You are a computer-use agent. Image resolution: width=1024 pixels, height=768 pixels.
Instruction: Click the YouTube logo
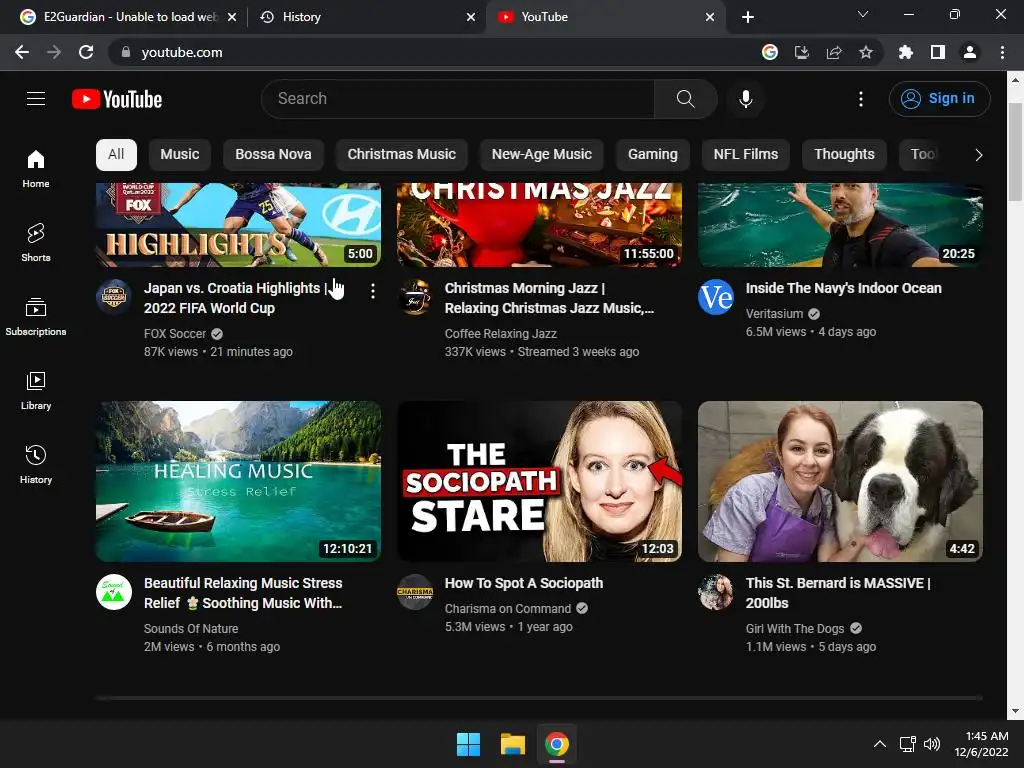(117, 99)
